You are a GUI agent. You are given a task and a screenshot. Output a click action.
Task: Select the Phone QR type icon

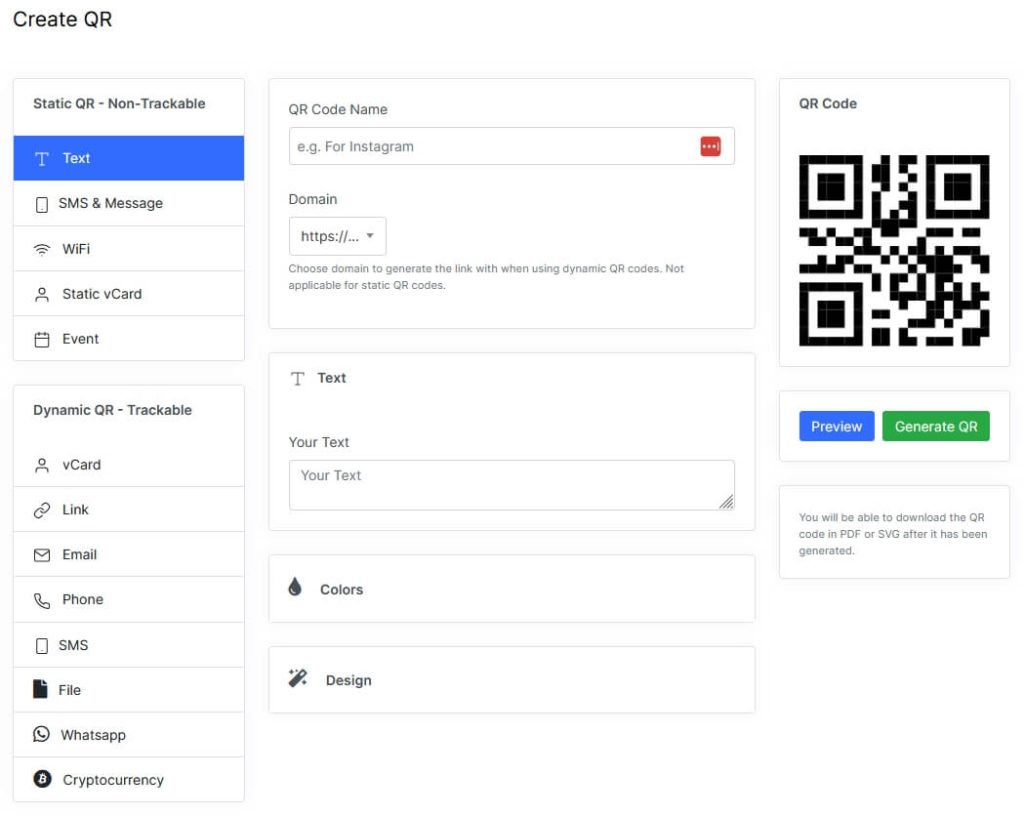coord(41,599)
